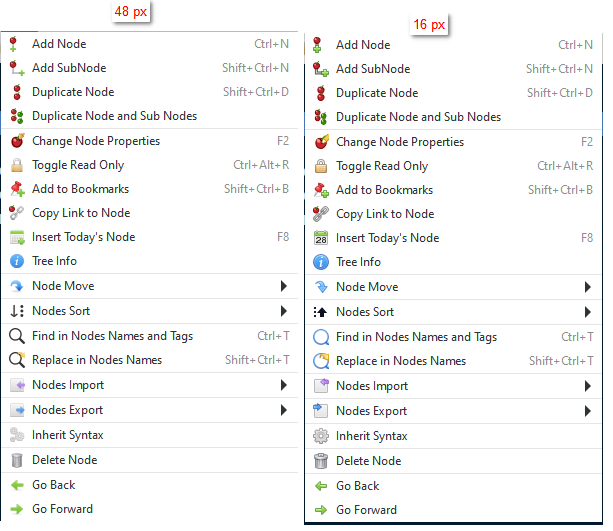Click Shift+Ctrl+N shortcut text in left menu
Viewport: 613px width, 531px height.
(256, 68)
